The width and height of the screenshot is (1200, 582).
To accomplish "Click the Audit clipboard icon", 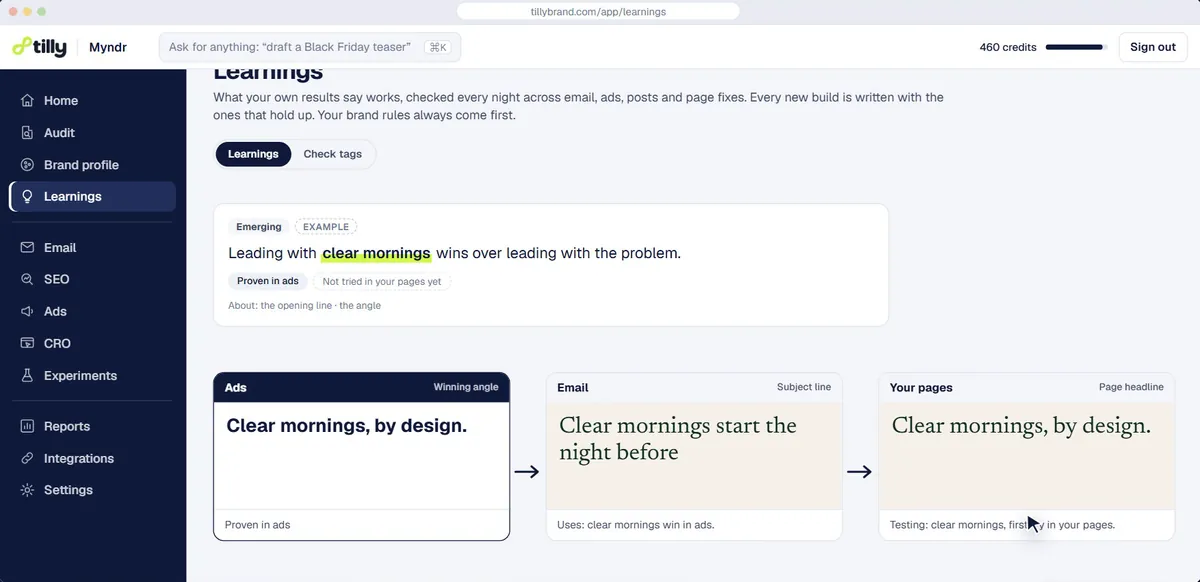I will pos(27,133).
